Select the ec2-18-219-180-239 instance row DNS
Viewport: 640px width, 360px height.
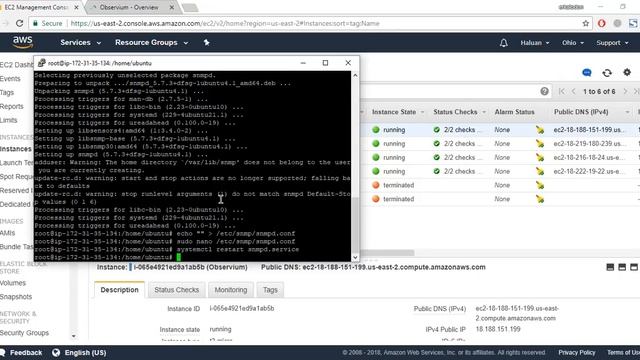point(588,144)
